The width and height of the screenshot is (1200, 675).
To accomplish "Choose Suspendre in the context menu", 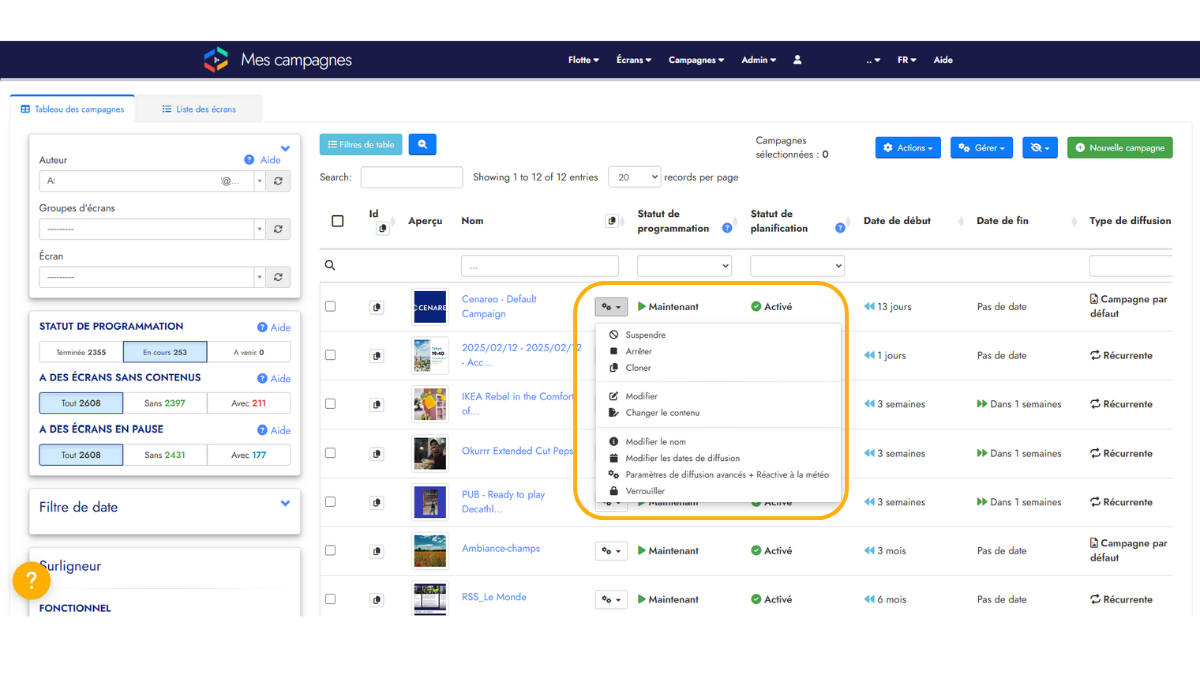I will 645,335.
